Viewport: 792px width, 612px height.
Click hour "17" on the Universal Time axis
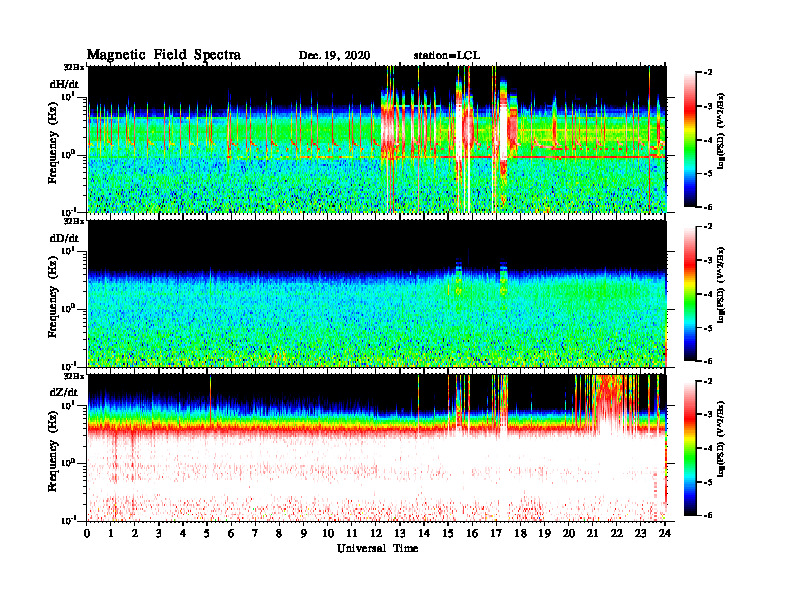(x=497, y=533)
